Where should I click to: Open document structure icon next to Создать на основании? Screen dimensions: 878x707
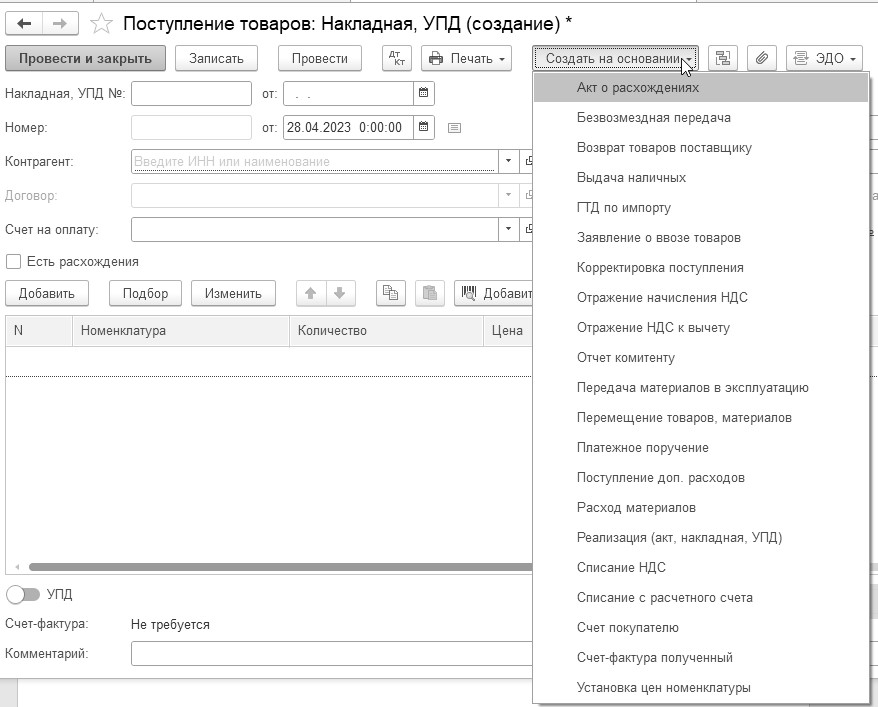coord(723,58)
